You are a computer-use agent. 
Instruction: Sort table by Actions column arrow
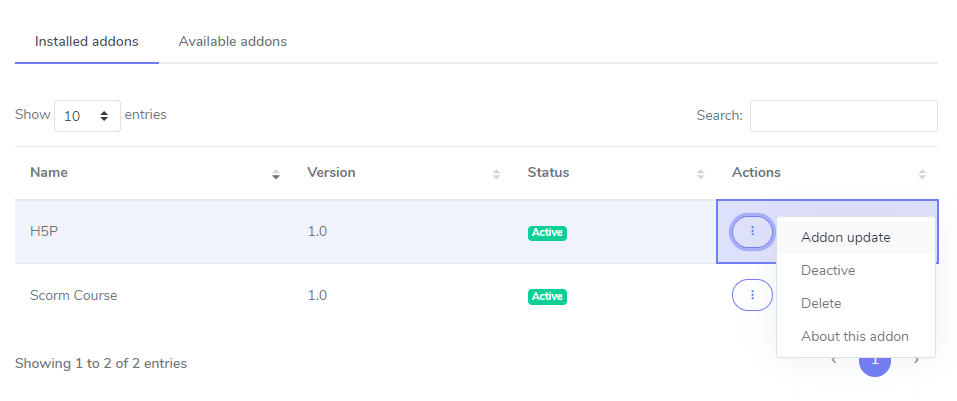click(921, 173)
